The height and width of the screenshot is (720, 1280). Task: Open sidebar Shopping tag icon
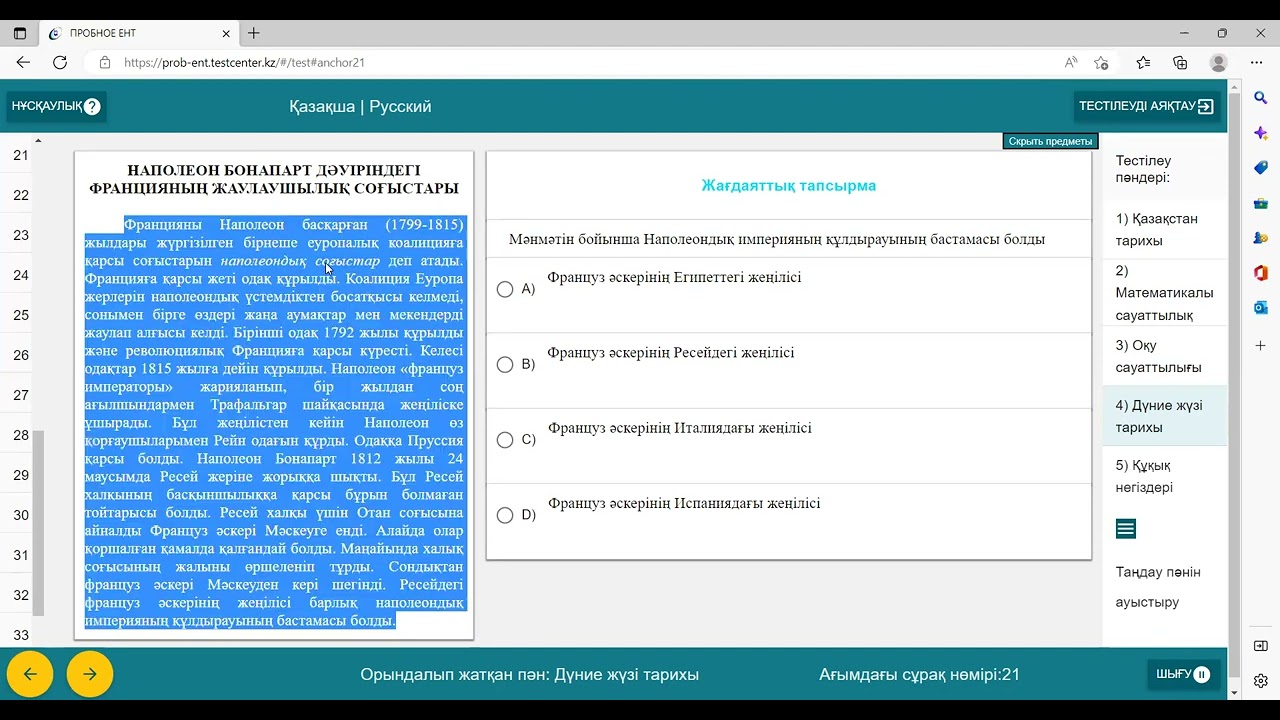(x=1260, y=168)
